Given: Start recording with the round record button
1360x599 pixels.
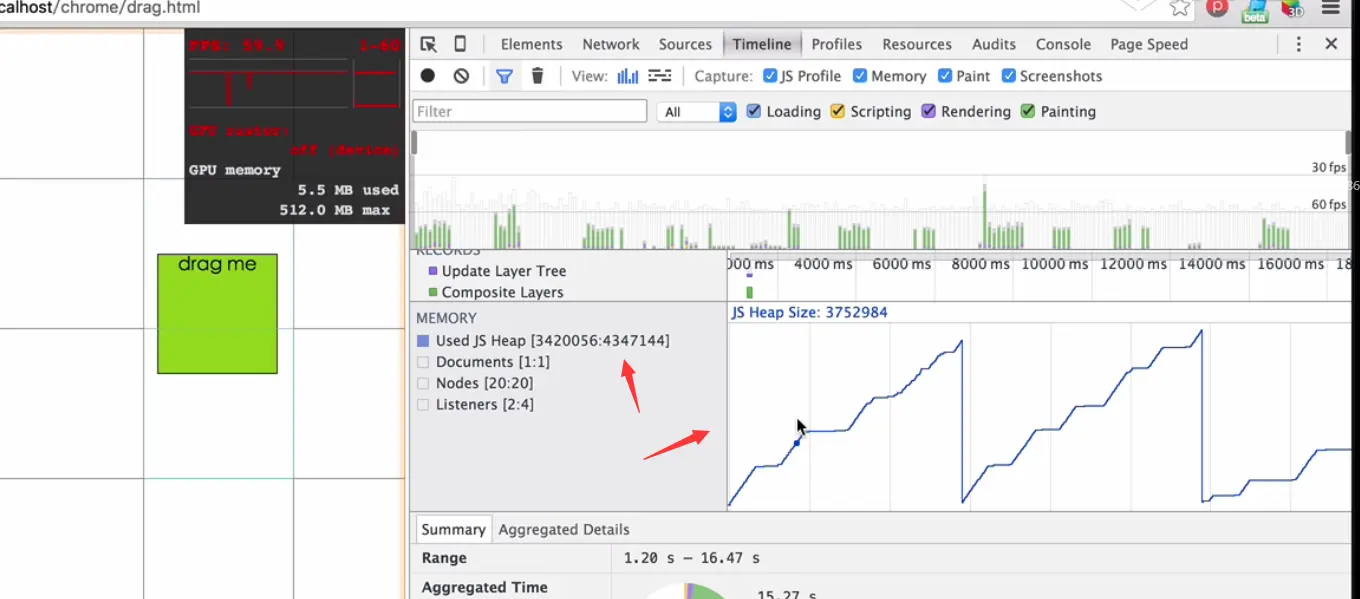Looking at the screenshot, I should (428, 76).
